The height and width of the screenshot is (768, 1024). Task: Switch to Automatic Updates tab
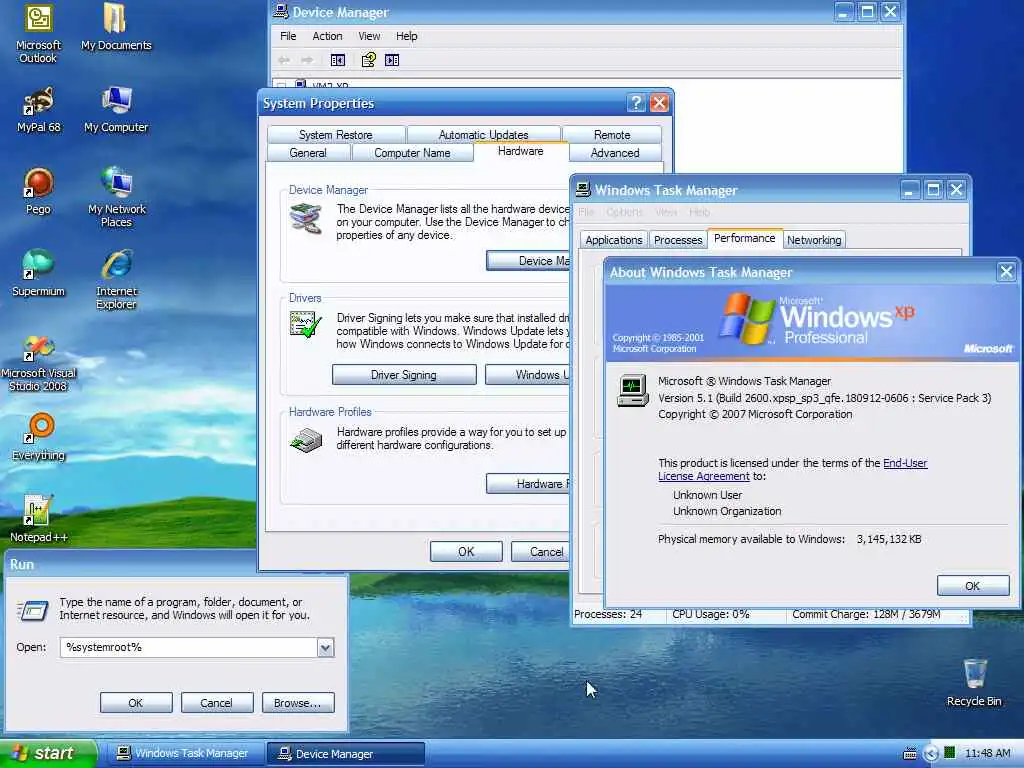483,135
